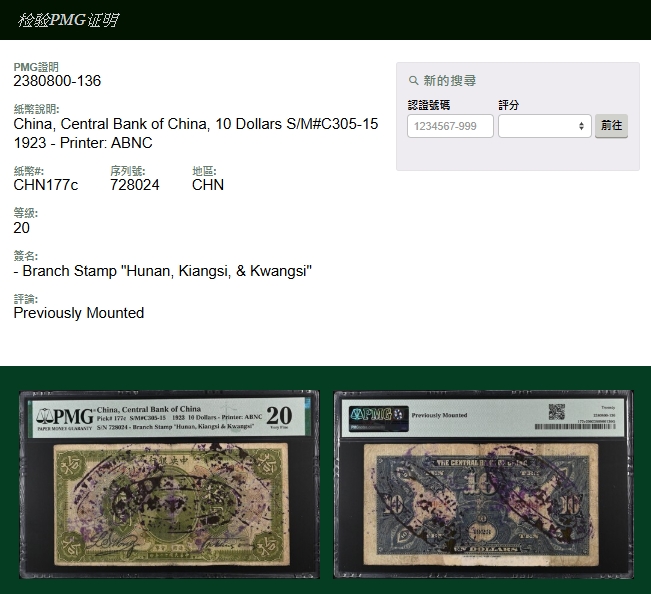Click the magnifier icon beside 新的搜尋
Screen dimensions: 651x594
coord(414,81)
